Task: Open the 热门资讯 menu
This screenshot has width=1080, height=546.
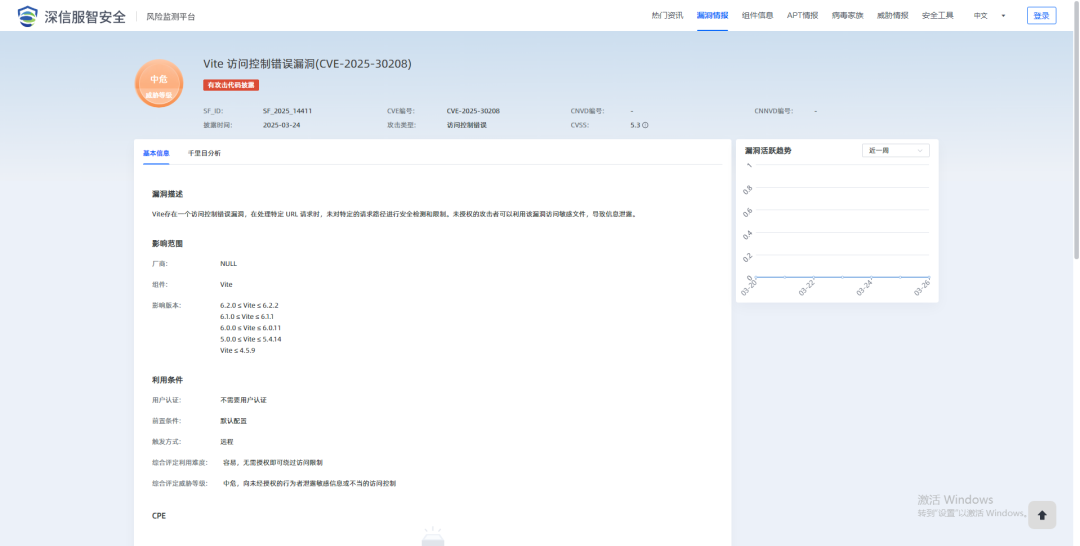Action: coord(667,15)
